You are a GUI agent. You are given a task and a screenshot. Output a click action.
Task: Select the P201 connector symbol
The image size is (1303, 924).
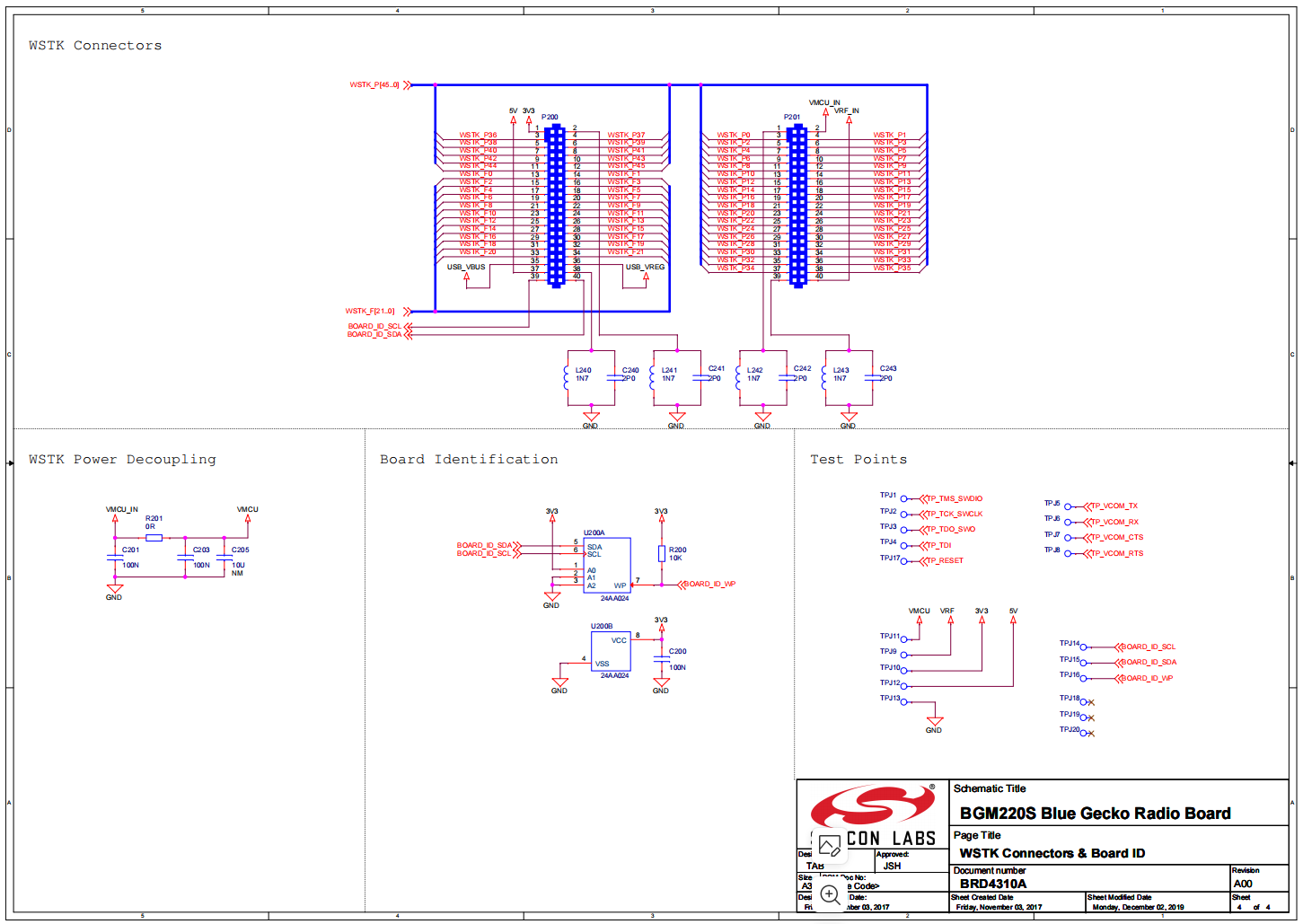(x=797, y=206)
